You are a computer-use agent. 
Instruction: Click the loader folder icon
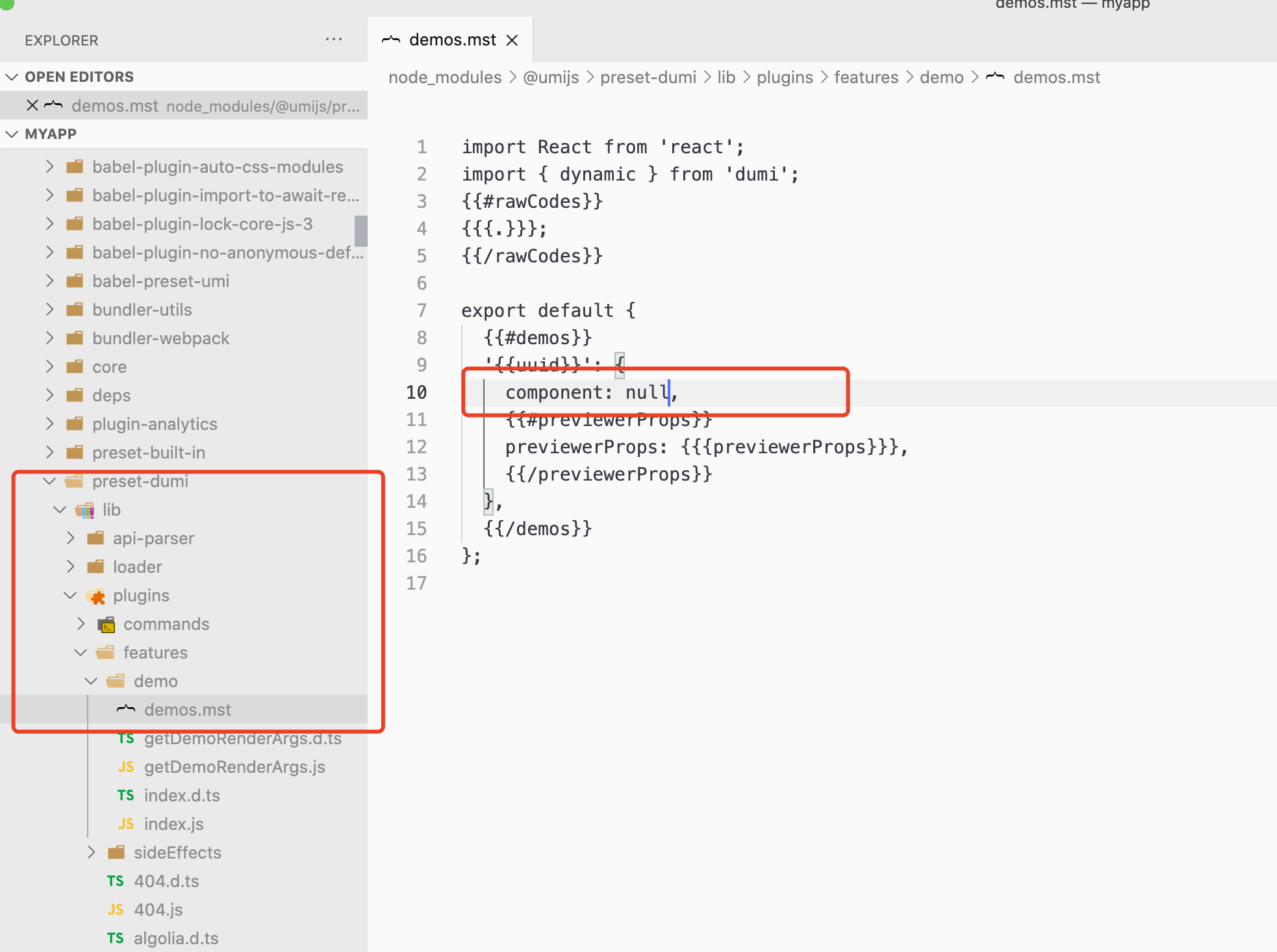tap(95, 566)
